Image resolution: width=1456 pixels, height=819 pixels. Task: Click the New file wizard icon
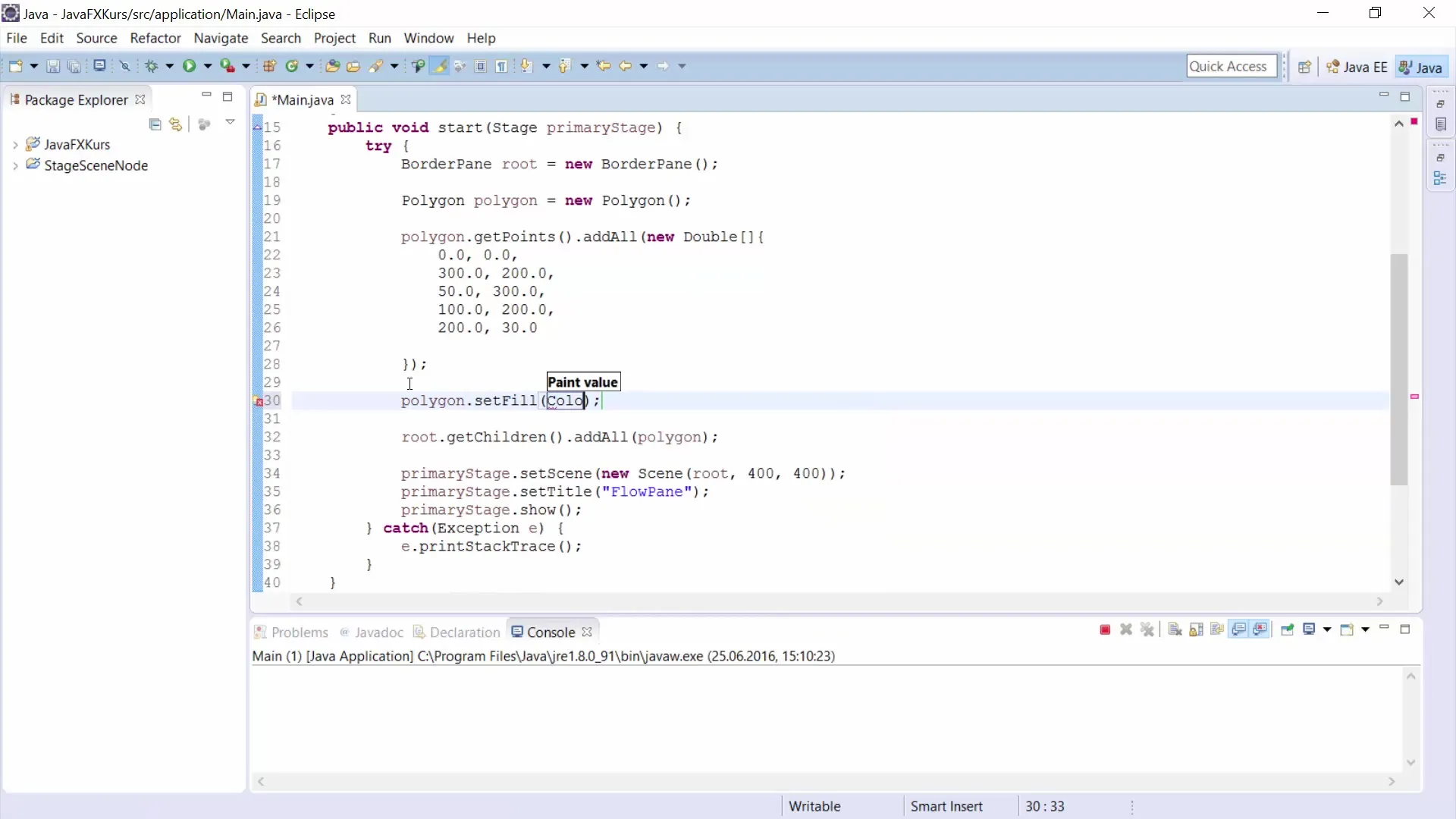(x=15, y=66)
